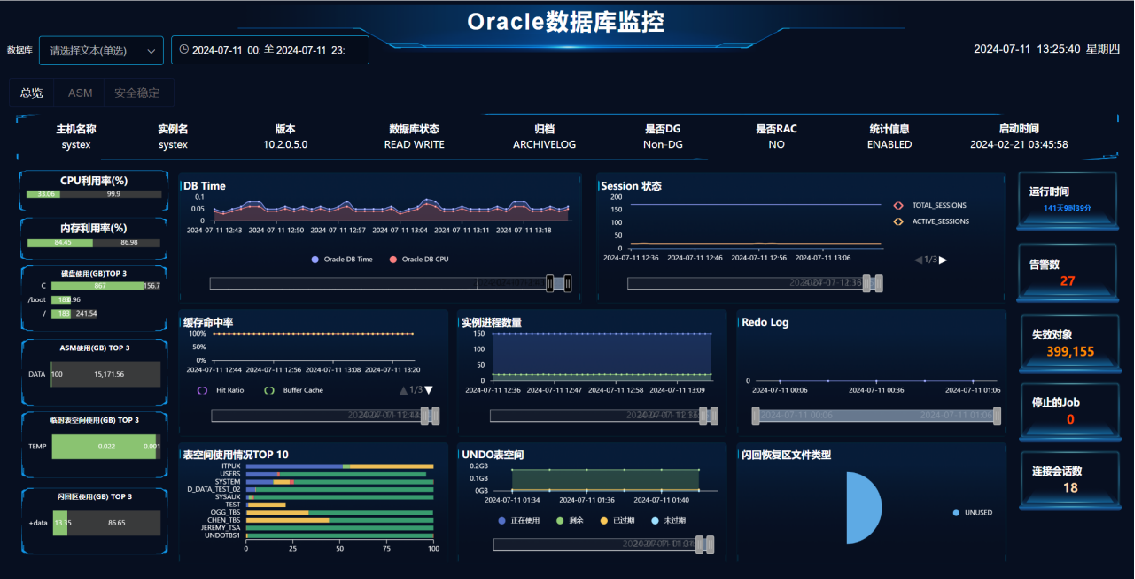Toggle the Hit Ratio legend entry
The image size is (1135, 579).
(x=221, y=390)
